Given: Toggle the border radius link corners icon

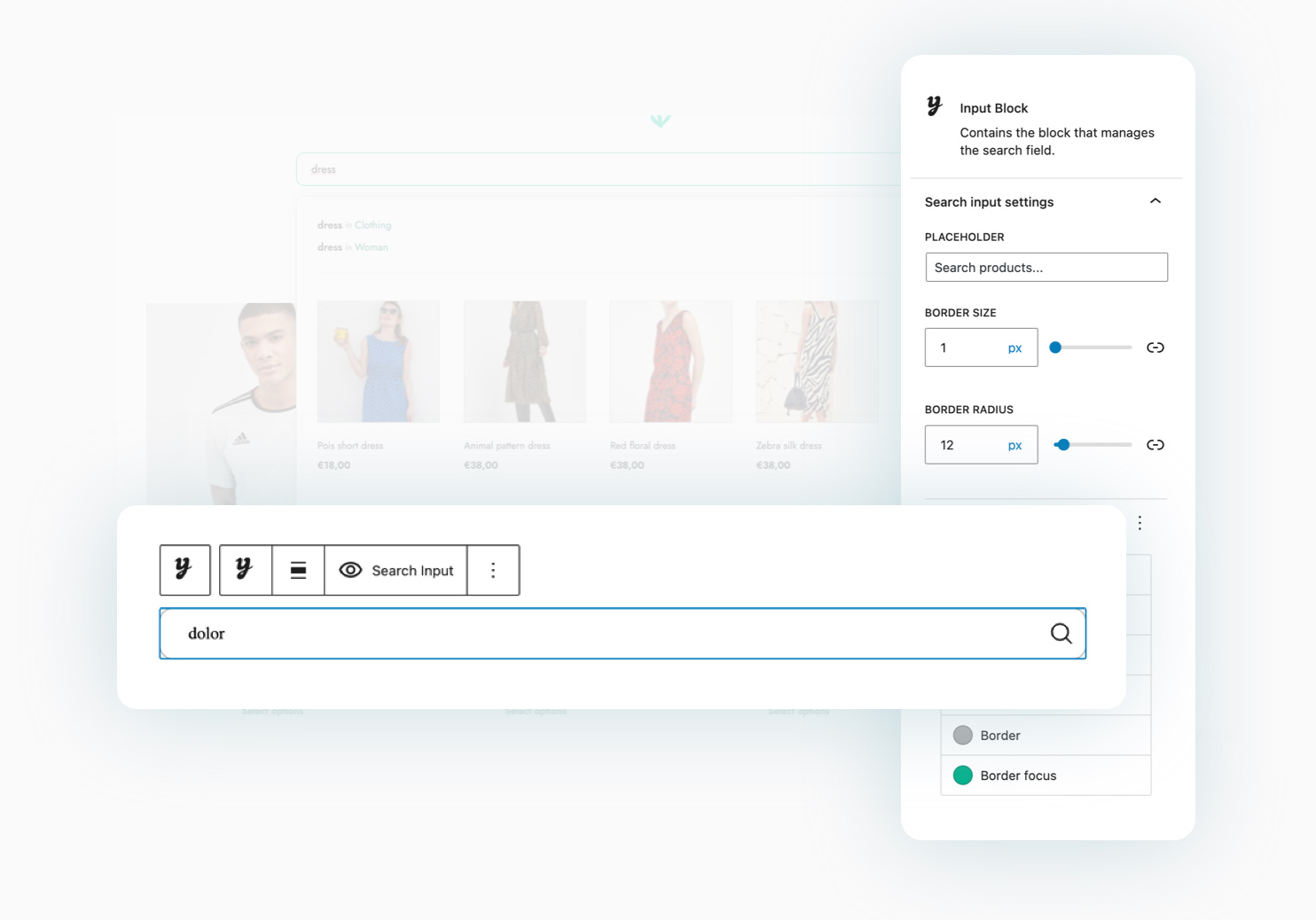Looking at the screenshot, I should click(1155, 445).
